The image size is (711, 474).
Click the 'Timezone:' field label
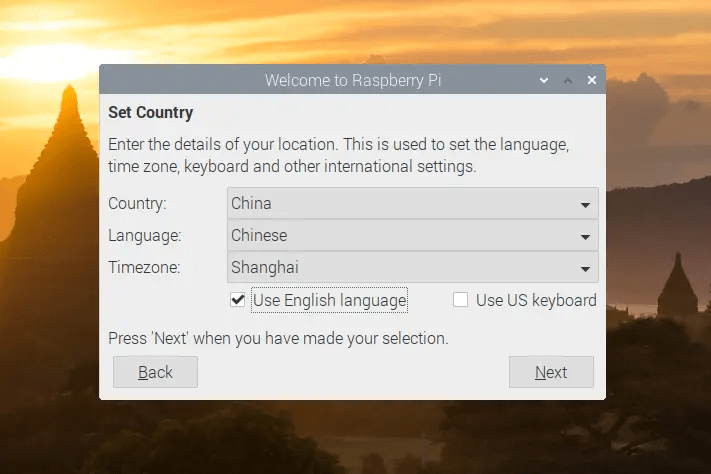click(x=146, y=268)
